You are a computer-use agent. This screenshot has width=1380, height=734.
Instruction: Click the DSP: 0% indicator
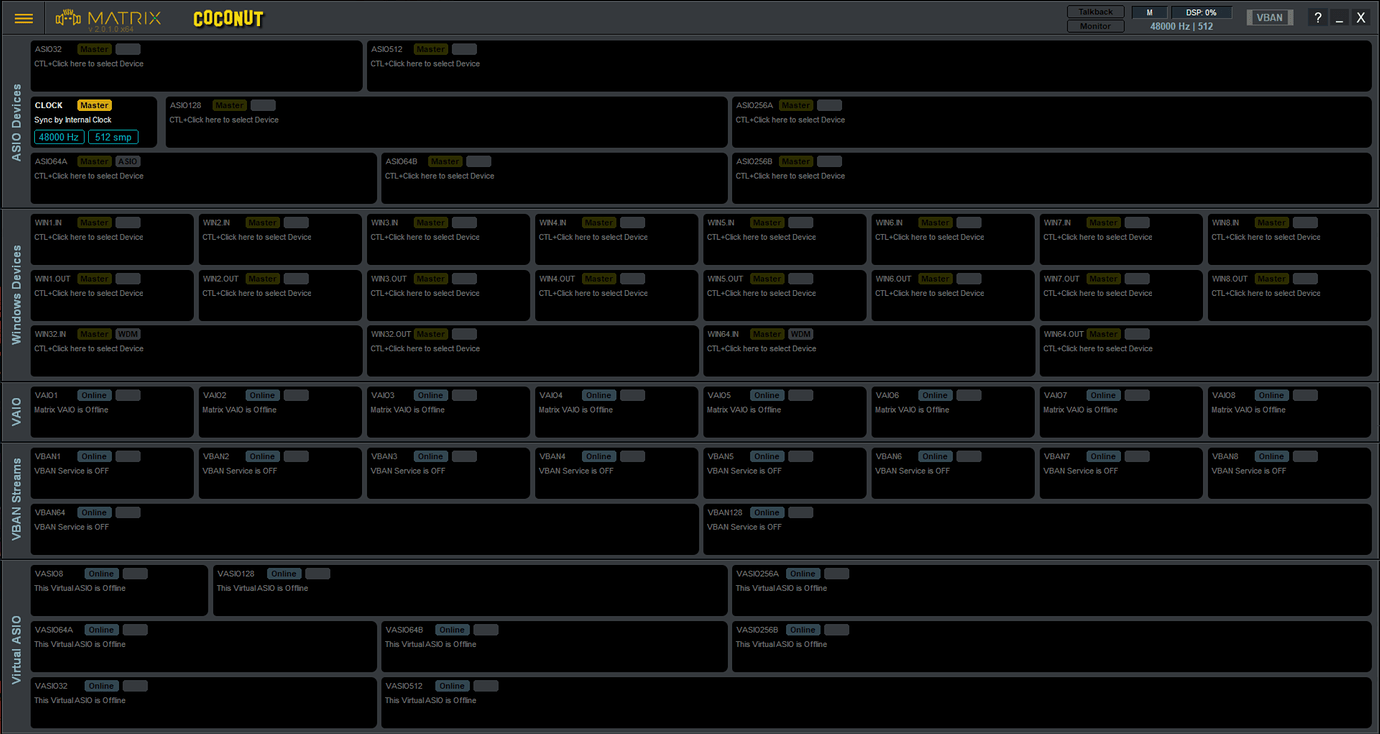tap(1201, 11)
